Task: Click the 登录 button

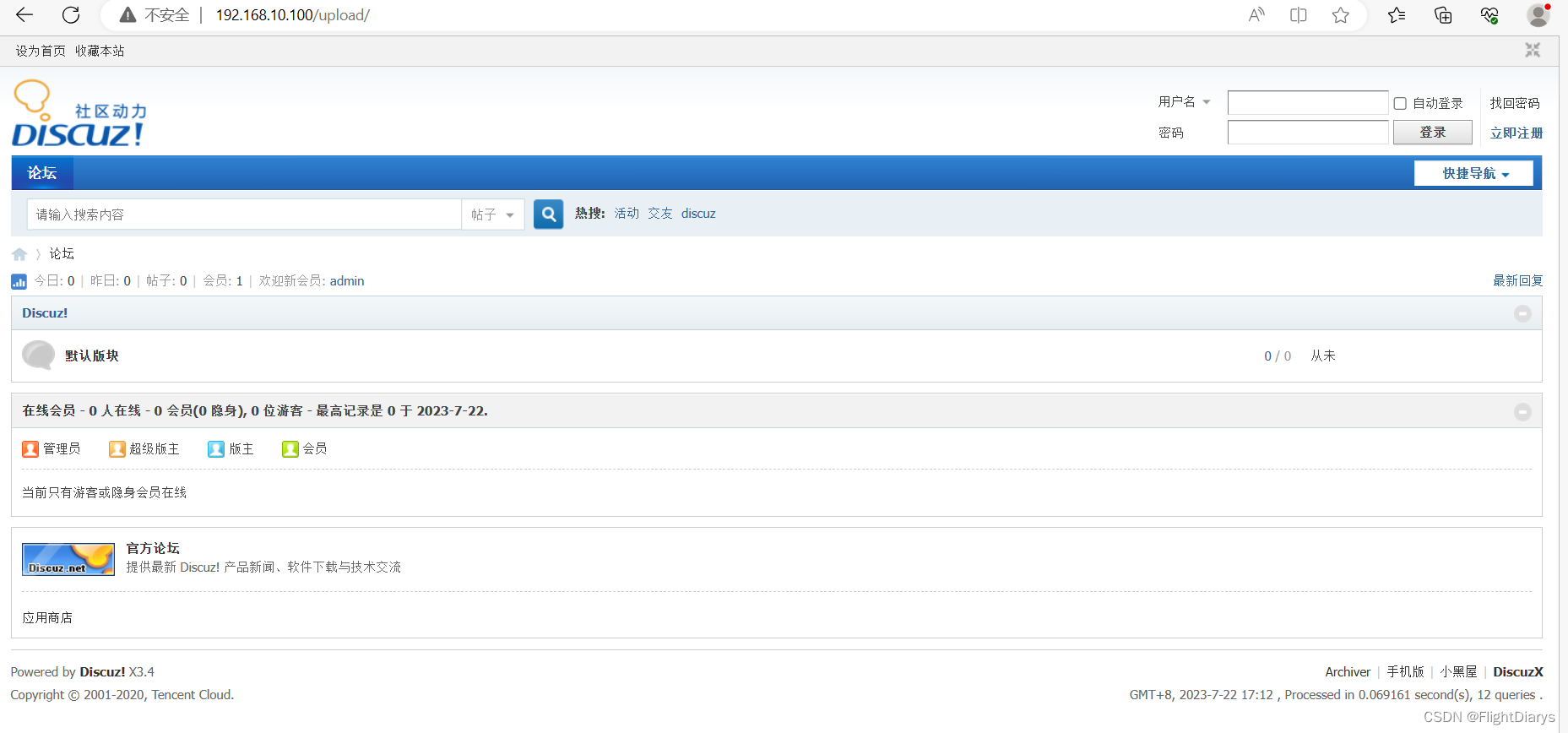Action: pyautogui.click(x=1433, y=132)
